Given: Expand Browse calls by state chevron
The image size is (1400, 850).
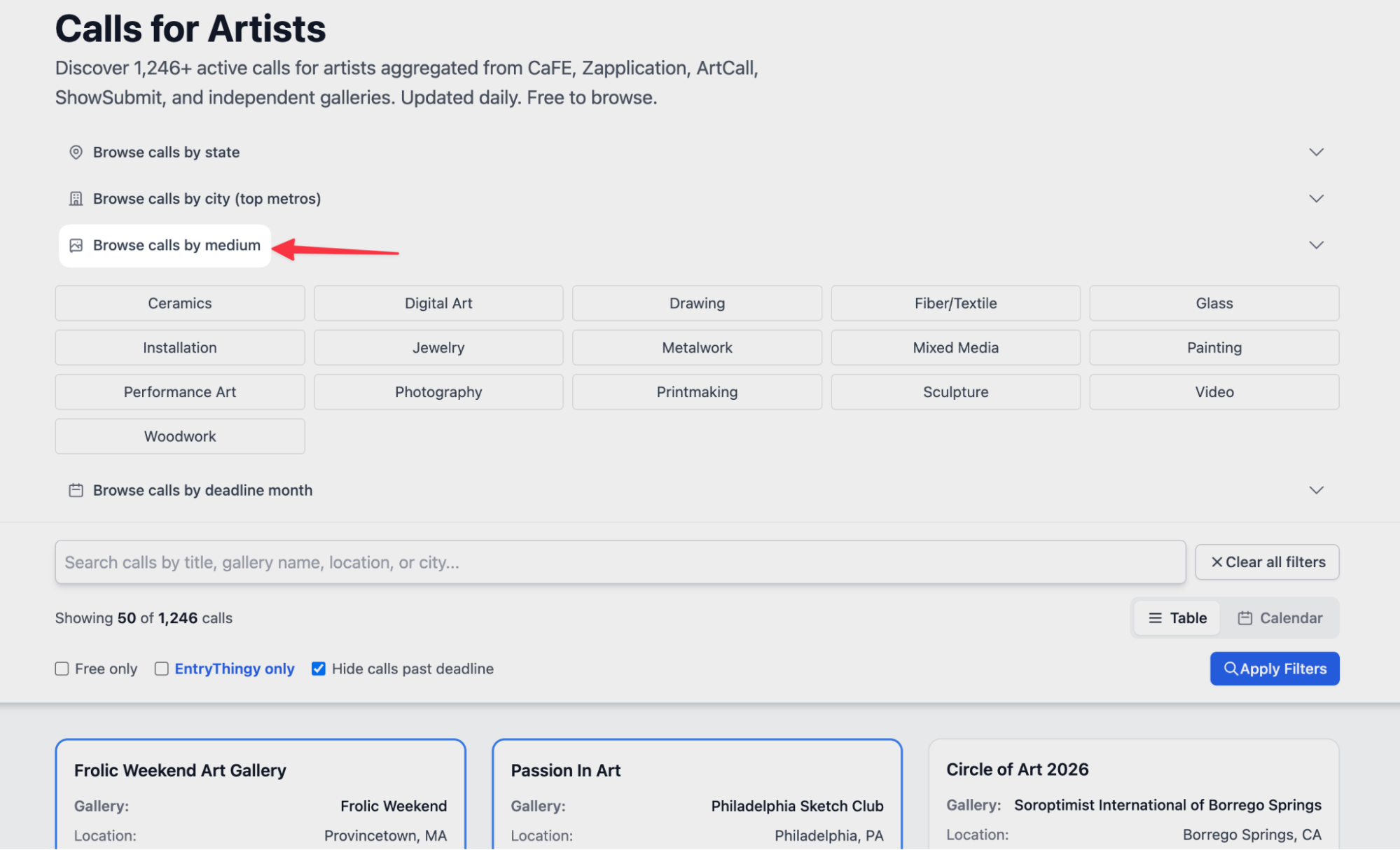Looking at the screenshot, I should pos(1316,152).
